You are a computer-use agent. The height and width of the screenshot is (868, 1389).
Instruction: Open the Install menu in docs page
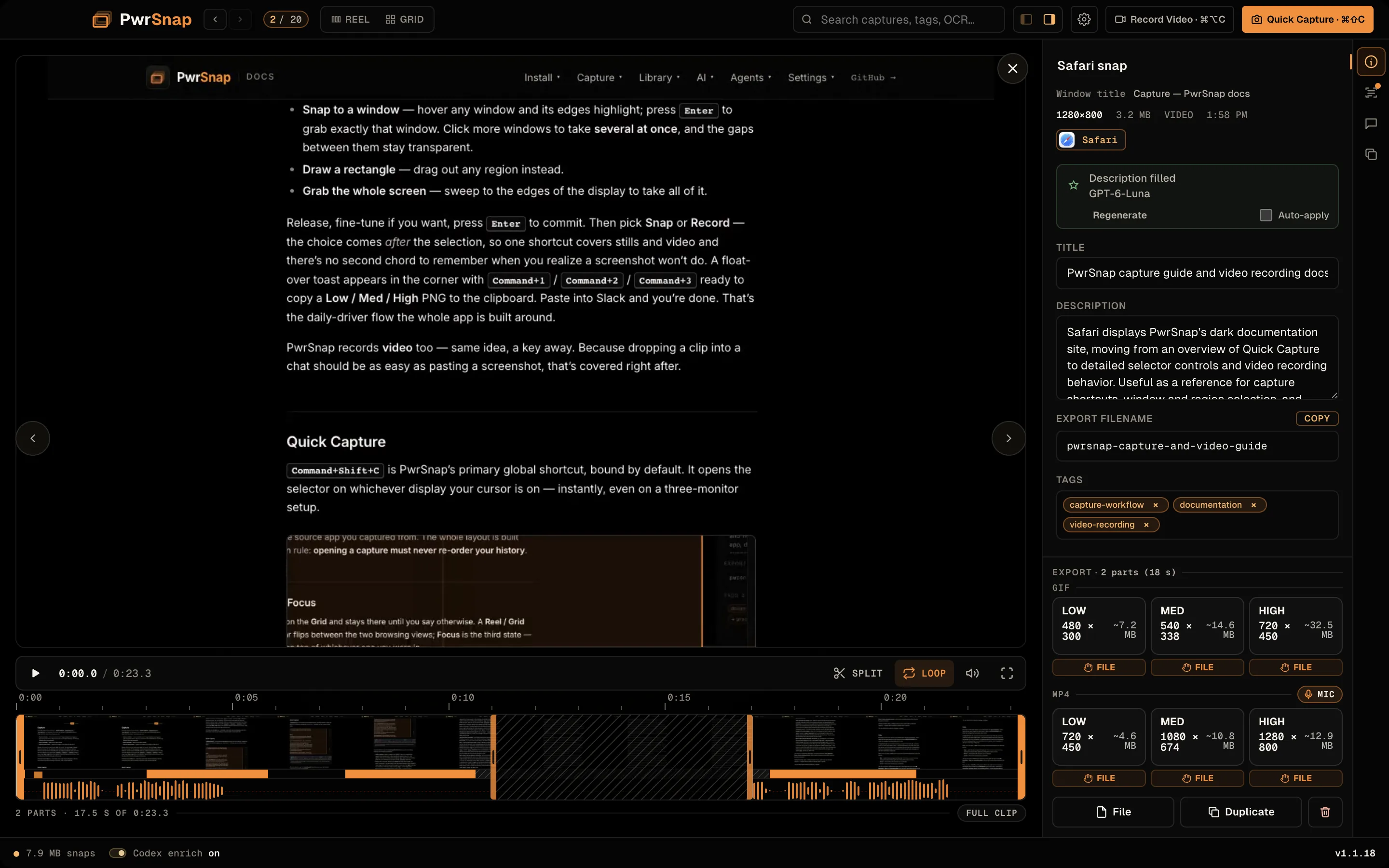[542, 78]
